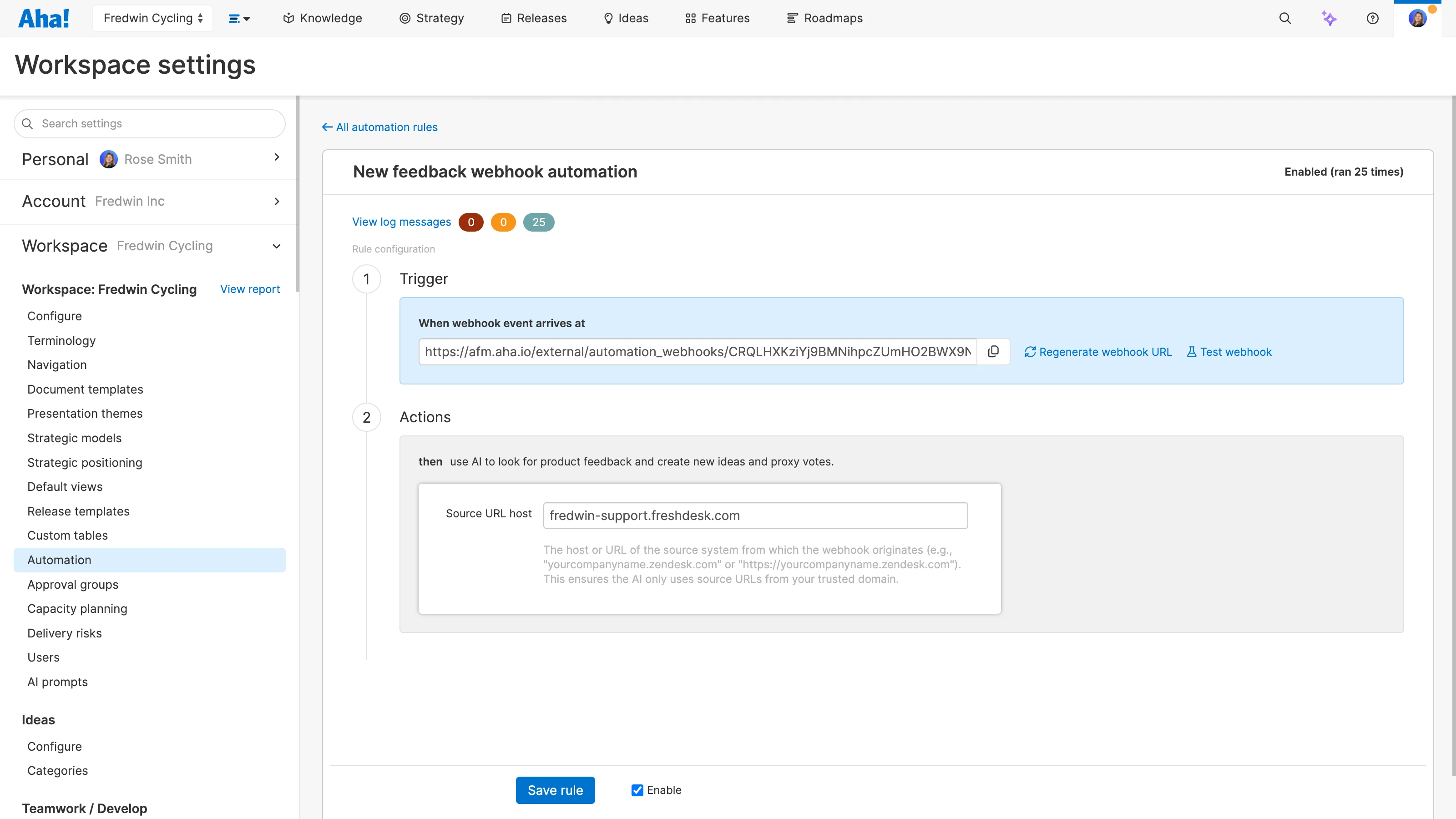The height and width of the screenshot is (819, 1456).
Task: Open the help menu icon
Action: click(1373, 18)
